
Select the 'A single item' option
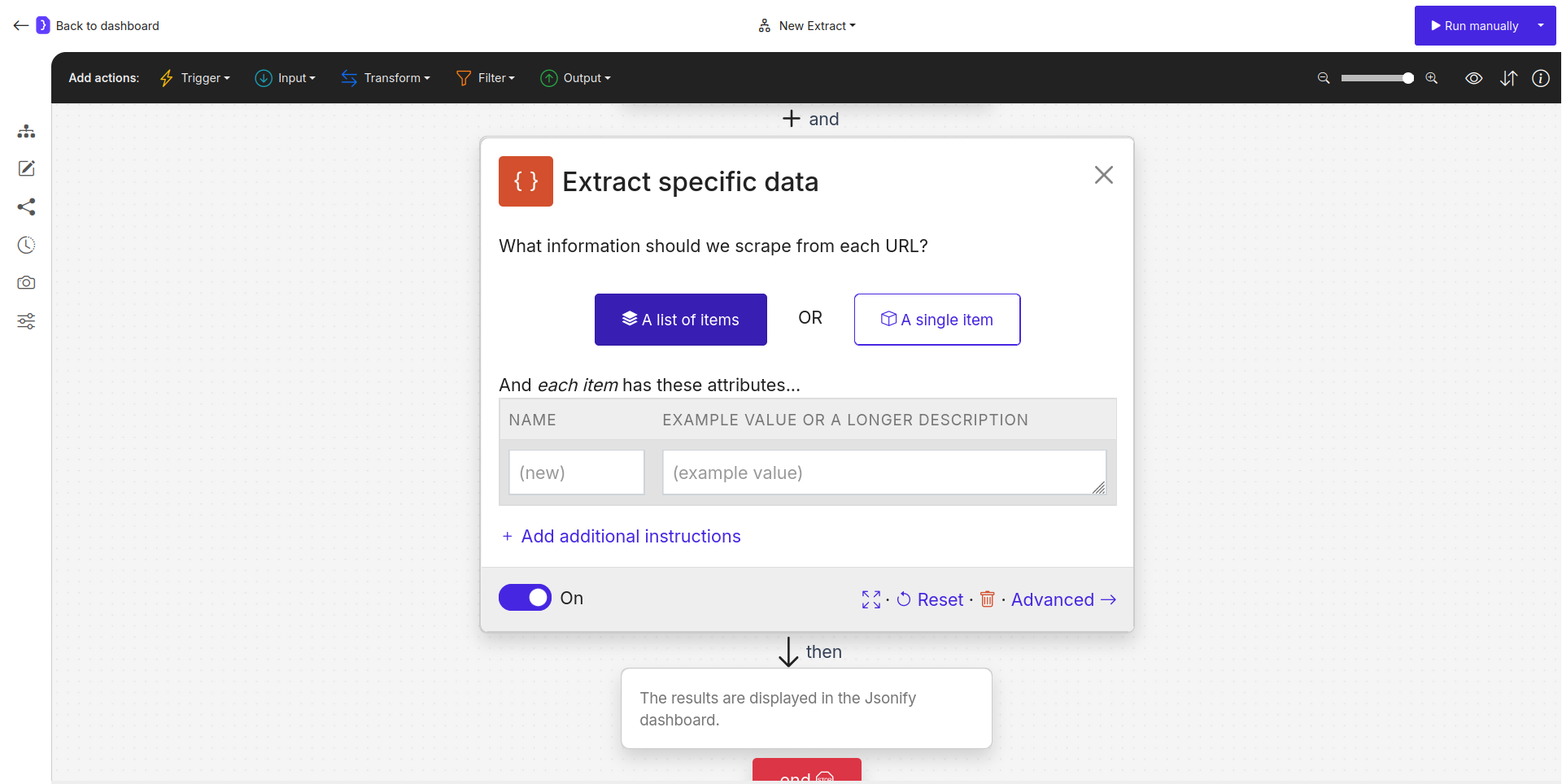tap(936, 320)
